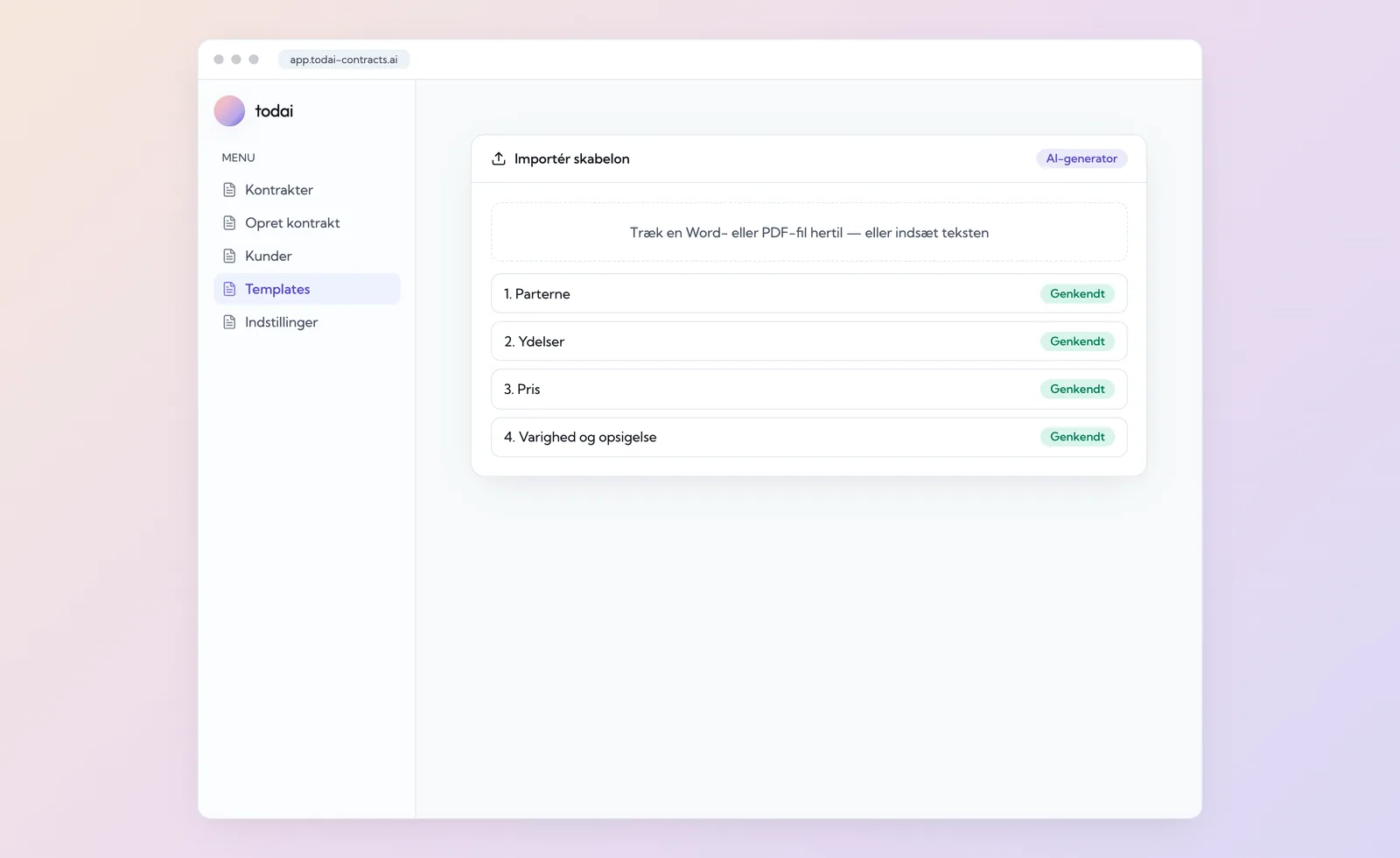
Task: Click the upload icon beside Importér skabelon
Action: point(499,158)
